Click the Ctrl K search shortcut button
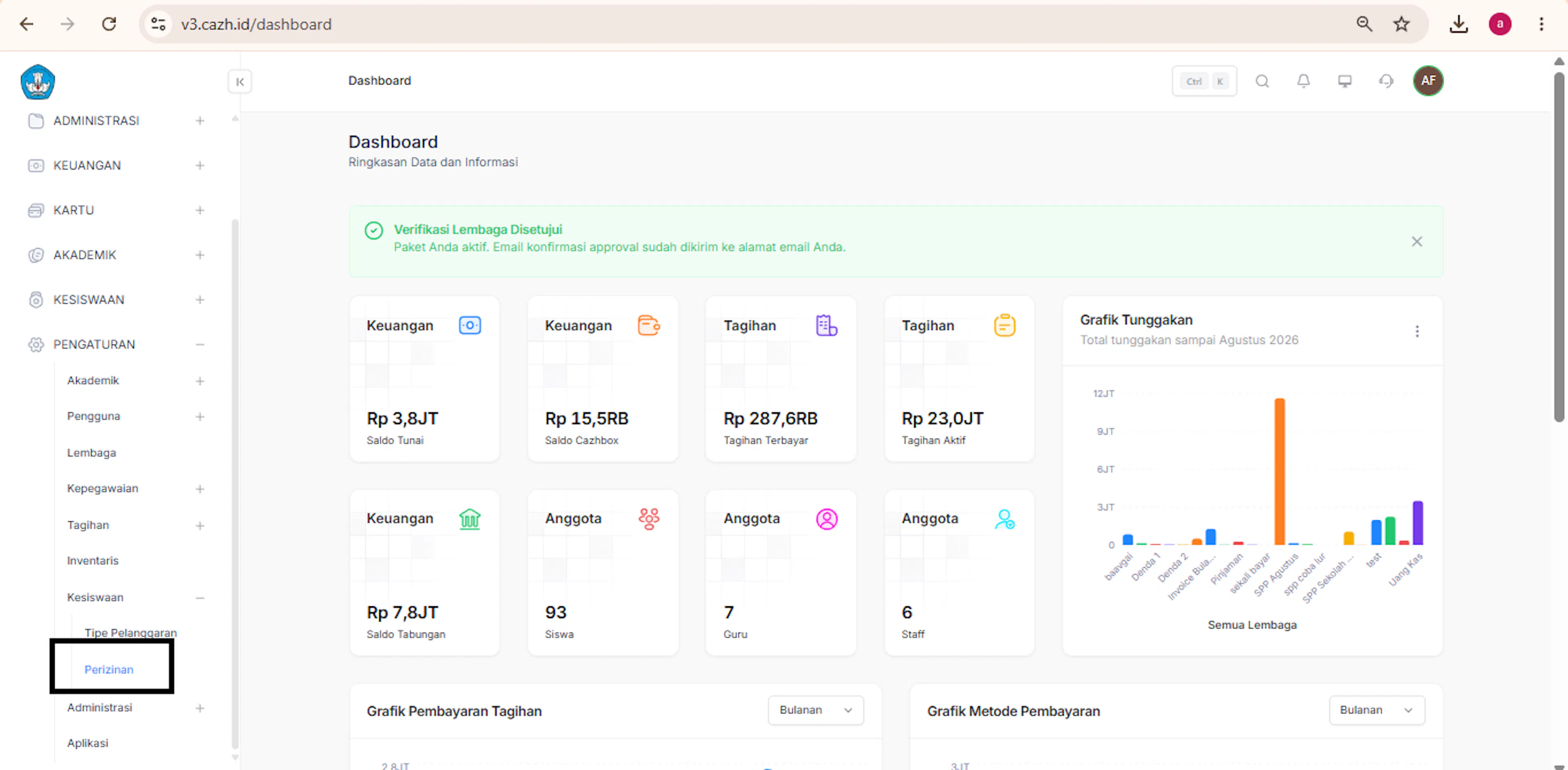Viewport: 1568px width, 770px height. click(1204, 81)
